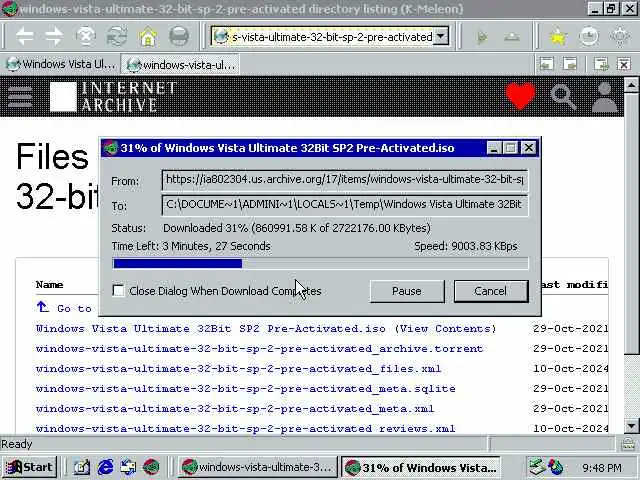Click the status bar security lock icon
The width and height of the screenshot is (640, 480).
tap(628, 444)
